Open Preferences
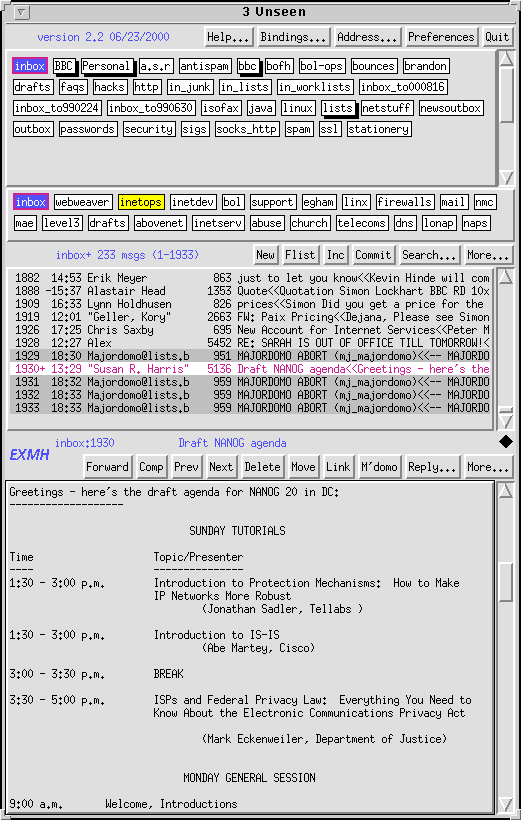Screen dimensions: 521x820 [x=441, y=37]
